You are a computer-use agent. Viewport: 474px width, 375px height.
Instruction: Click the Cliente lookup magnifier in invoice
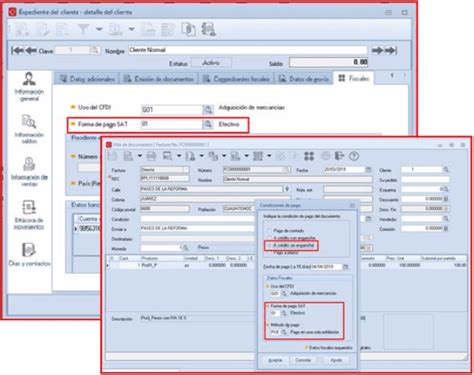point(445,170)
